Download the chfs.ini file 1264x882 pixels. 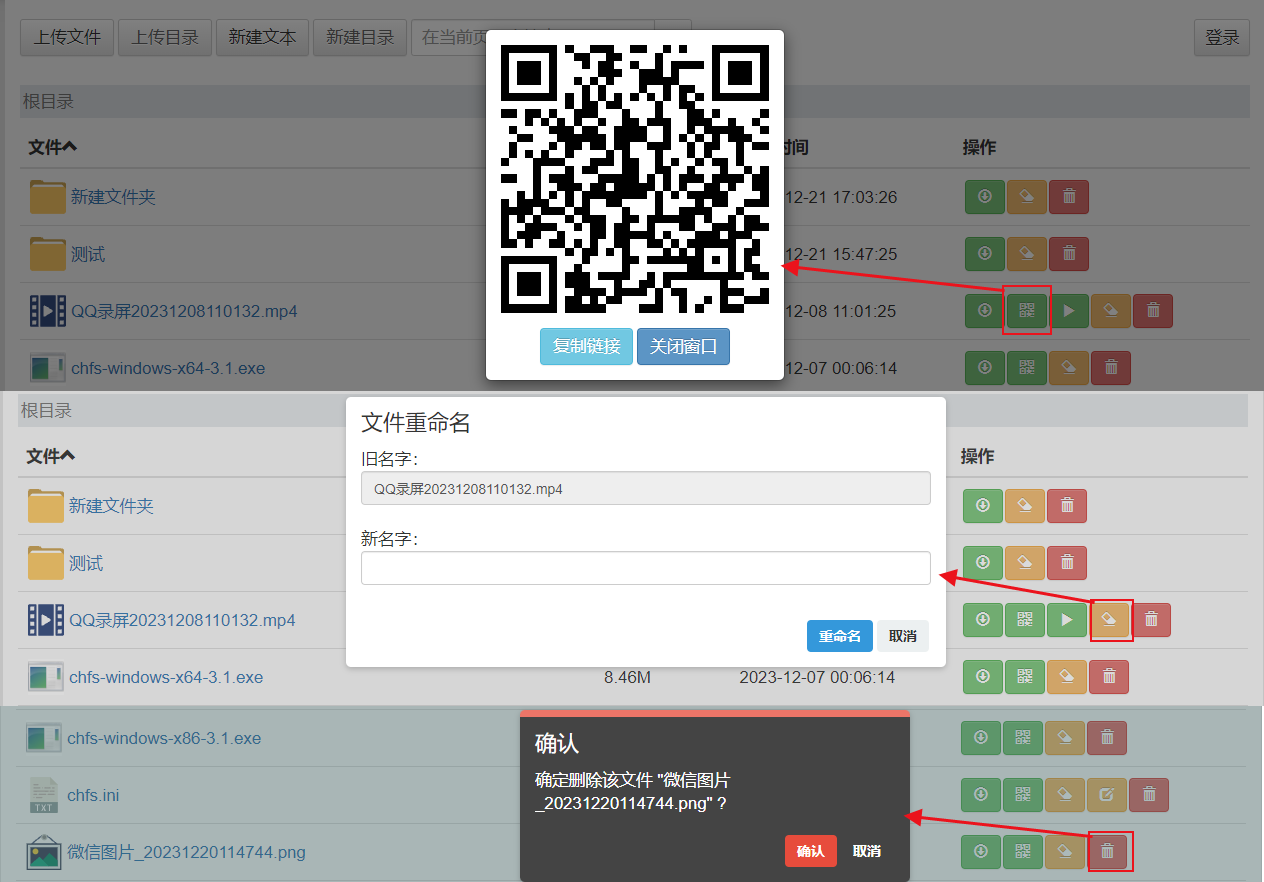point(981,795)
